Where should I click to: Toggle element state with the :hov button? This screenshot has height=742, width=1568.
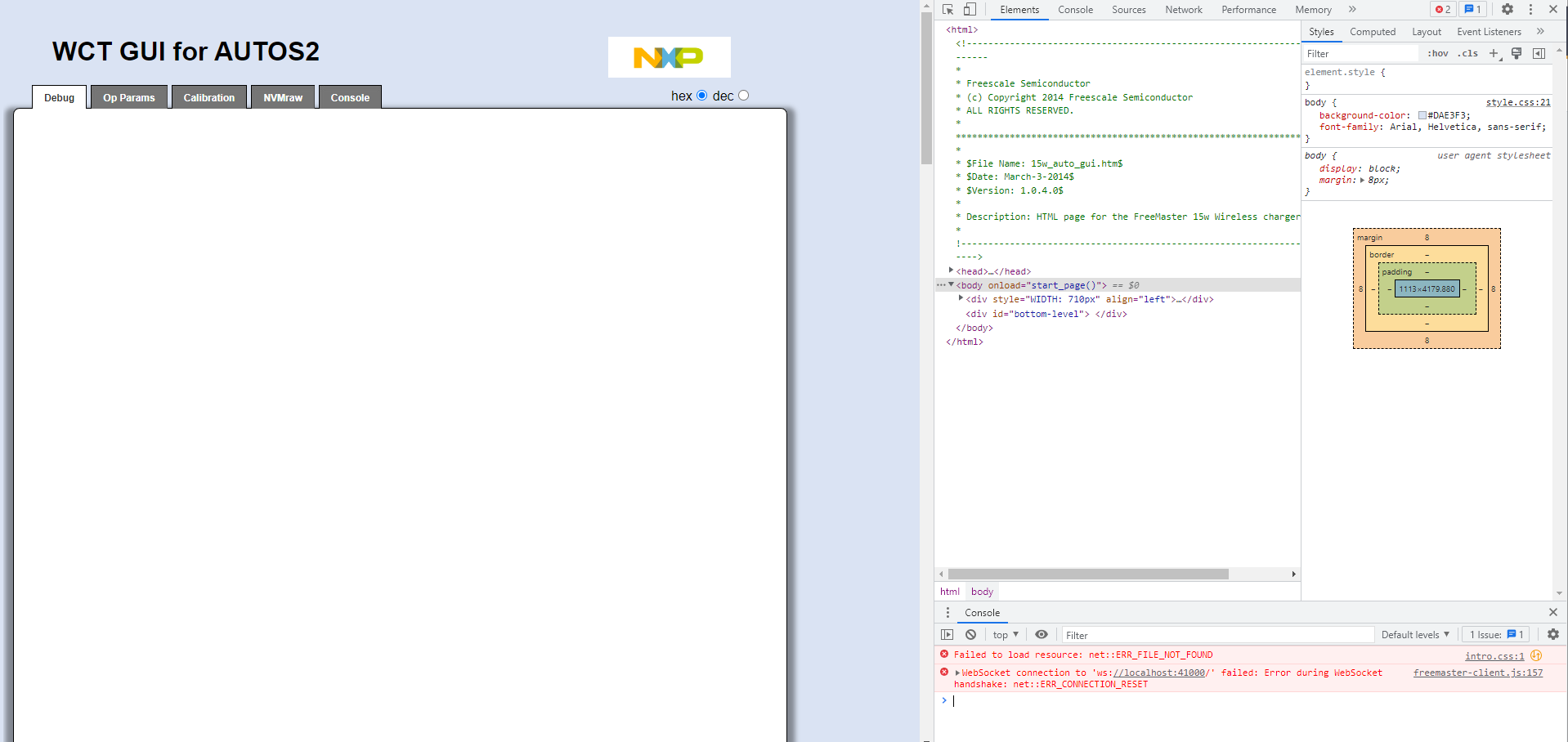click(1437, 52)
